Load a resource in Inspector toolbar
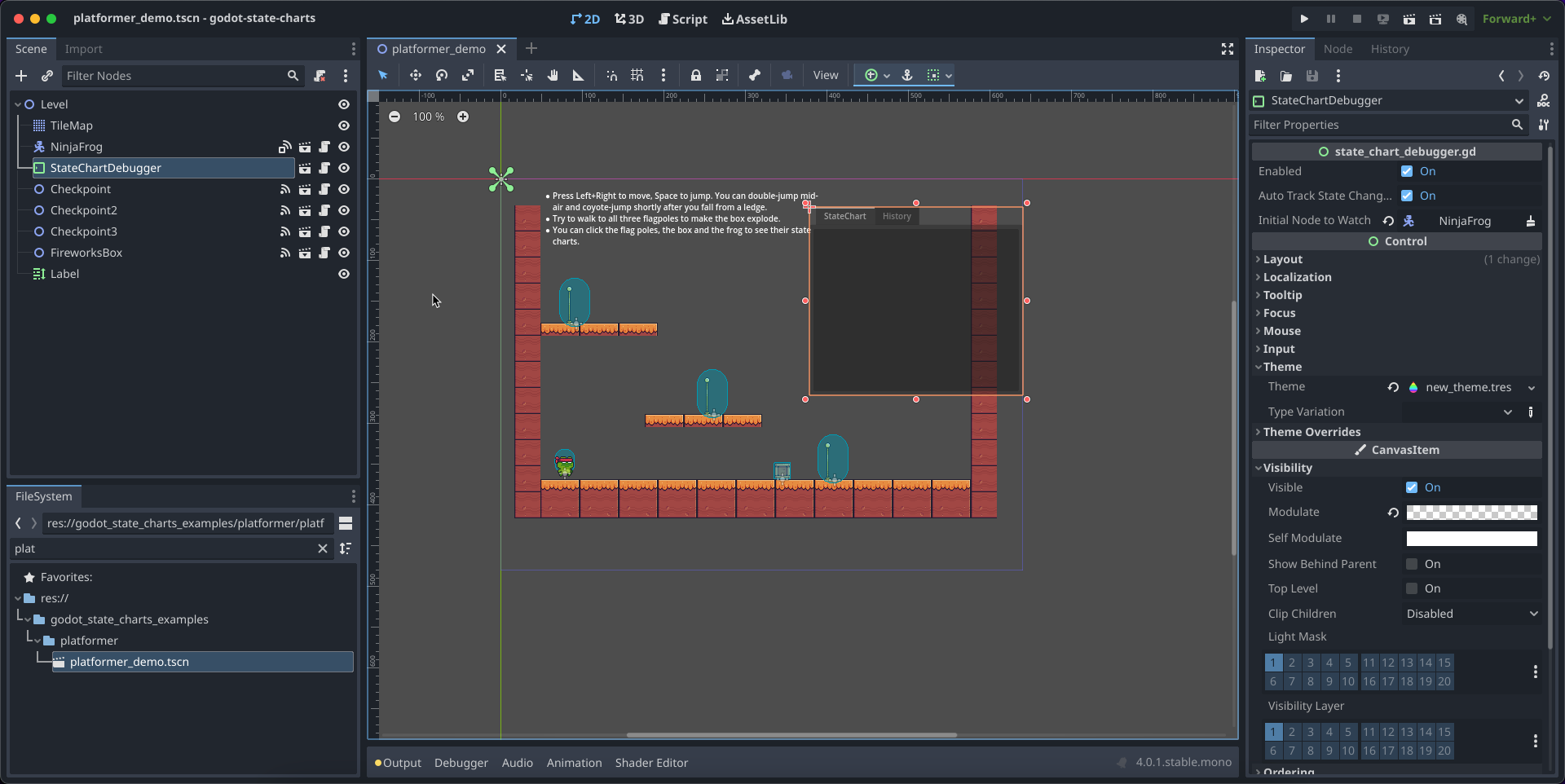1565x784 pixels. point(1286,76)
